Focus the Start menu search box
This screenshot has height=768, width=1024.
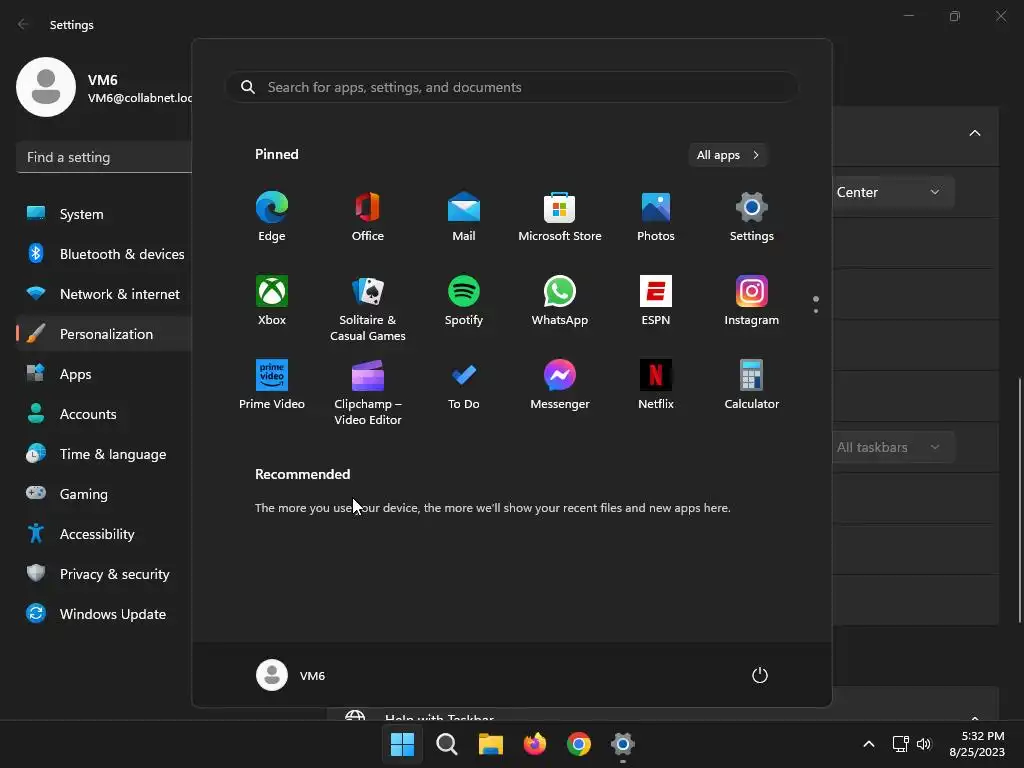(512, 87)
